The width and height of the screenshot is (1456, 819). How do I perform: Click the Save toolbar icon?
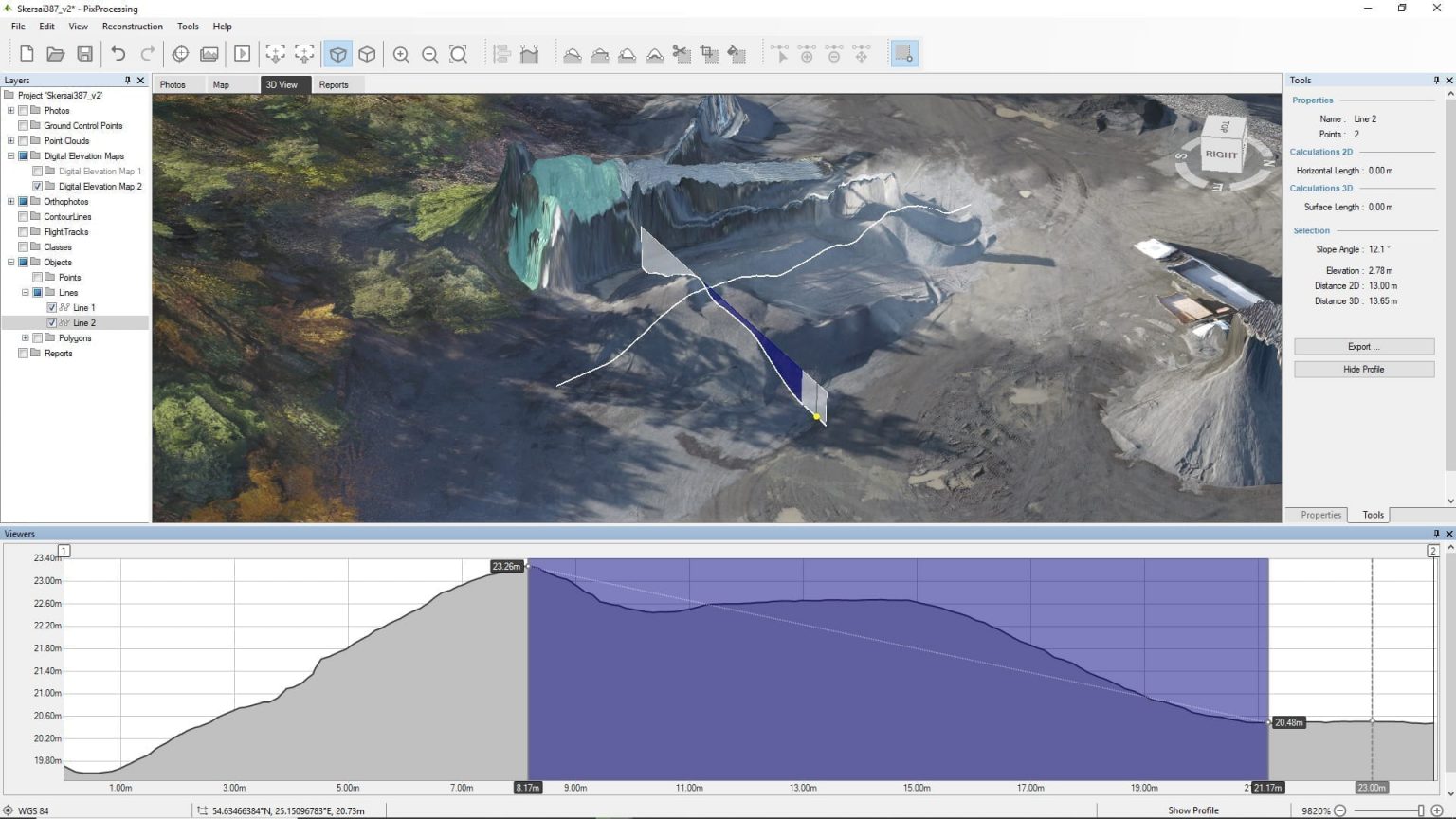point(83,54)
